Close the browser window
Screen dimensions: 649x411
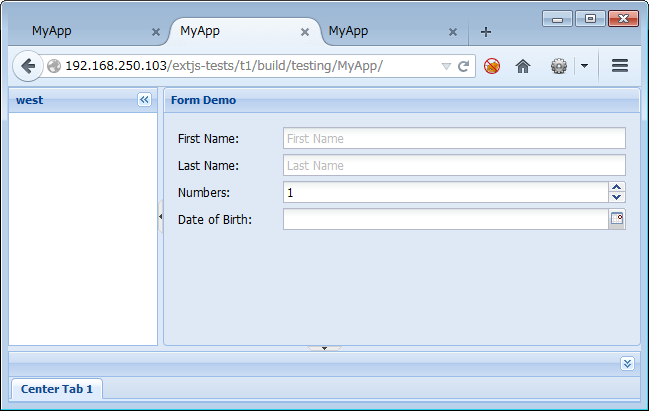[623, 19]
